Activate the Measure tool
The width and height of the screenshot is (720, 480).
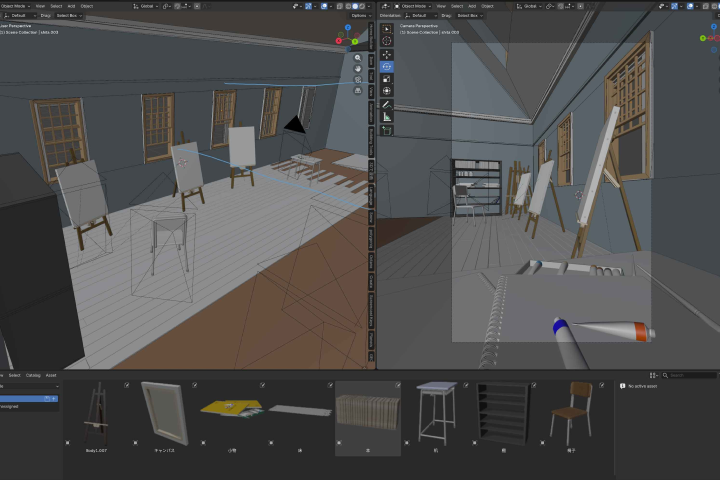387,117
